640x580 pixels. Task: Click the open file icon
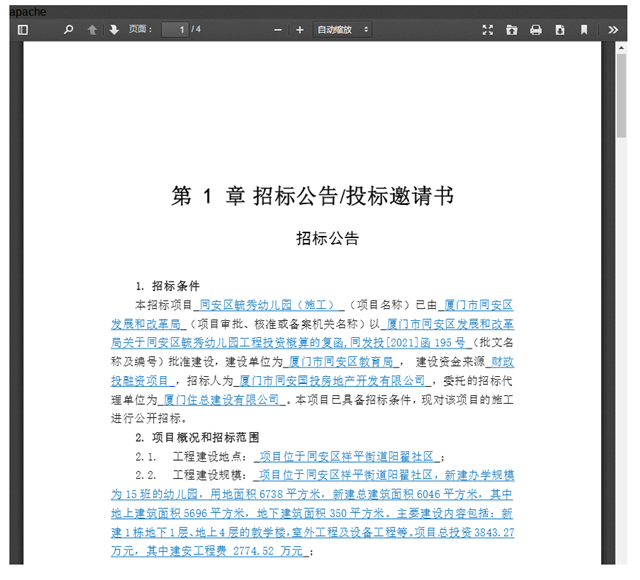coord(512,30)
